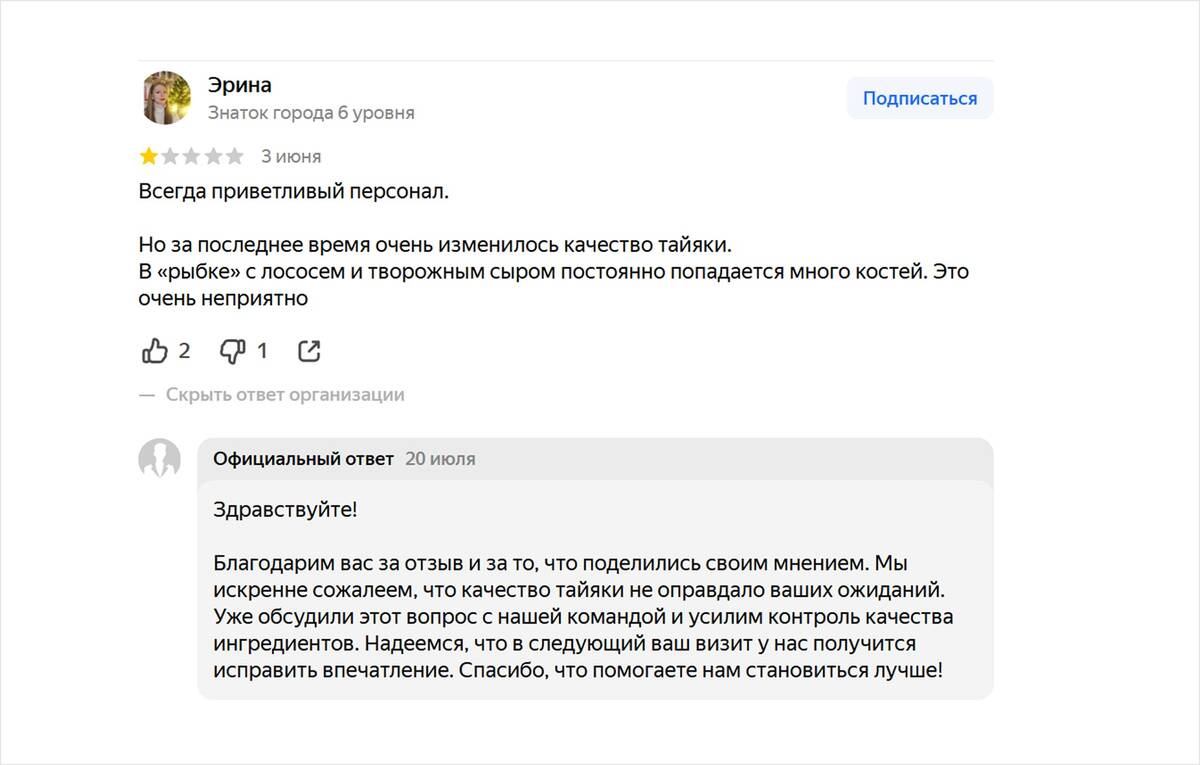The width and height of the screenshot is (1200, 765).
Task: Click the third rating star
Action: click(x=190, y=155)
